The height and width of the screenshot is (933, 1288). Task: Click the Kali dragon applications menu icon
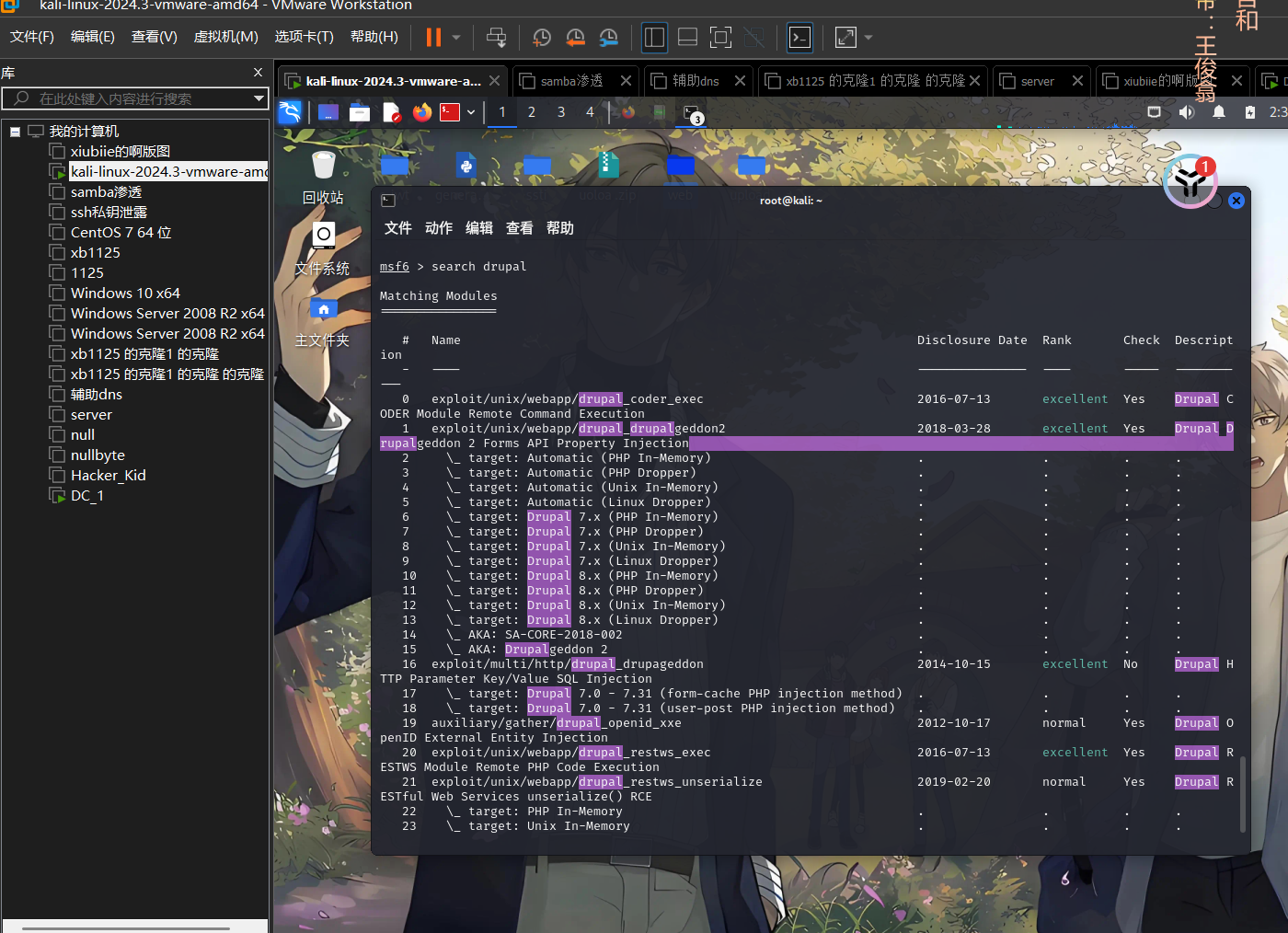coord(290,112)
